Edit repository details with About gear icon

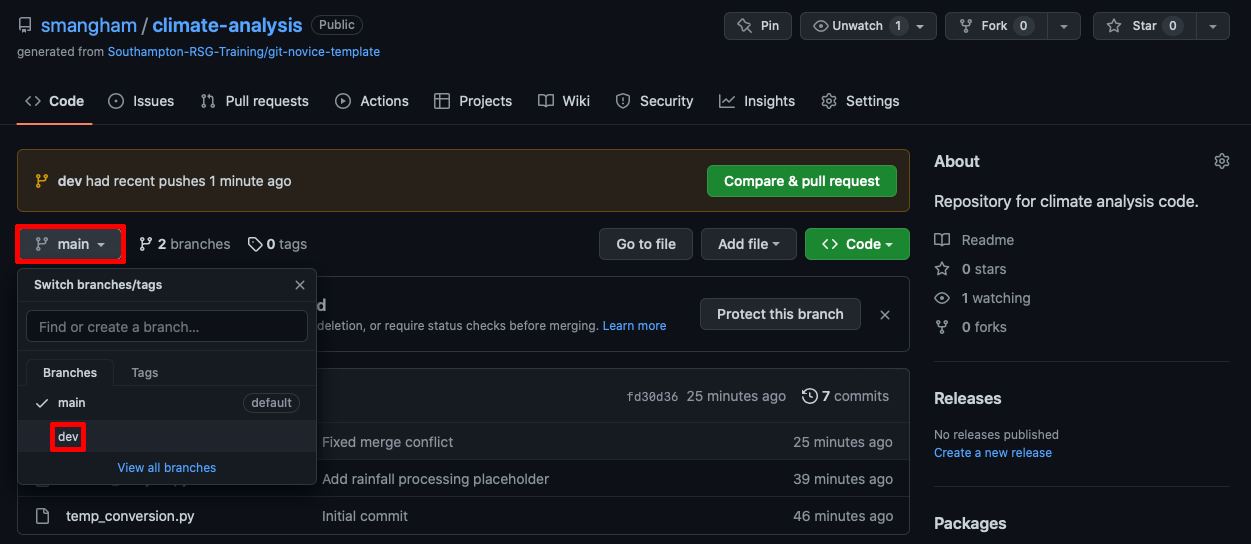coord(1222,161)
